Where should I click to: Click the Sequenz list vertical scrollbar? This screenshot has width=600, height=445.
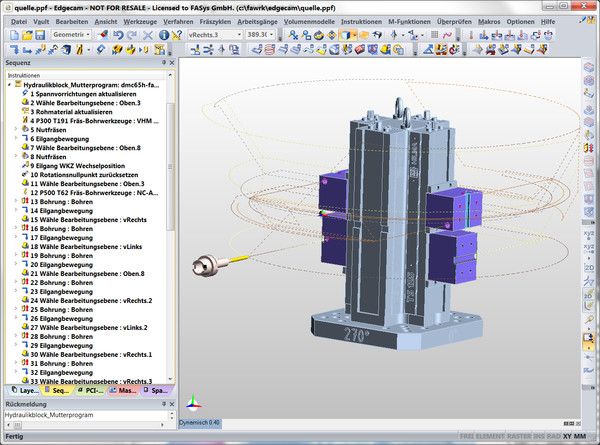[x=170, y=166]
